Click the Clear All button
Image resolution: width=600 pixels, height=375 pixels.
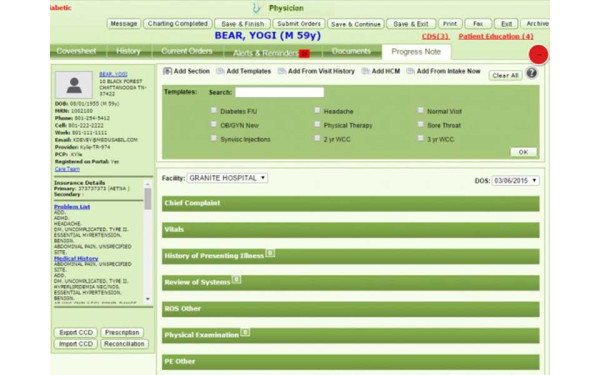point(505,75)
